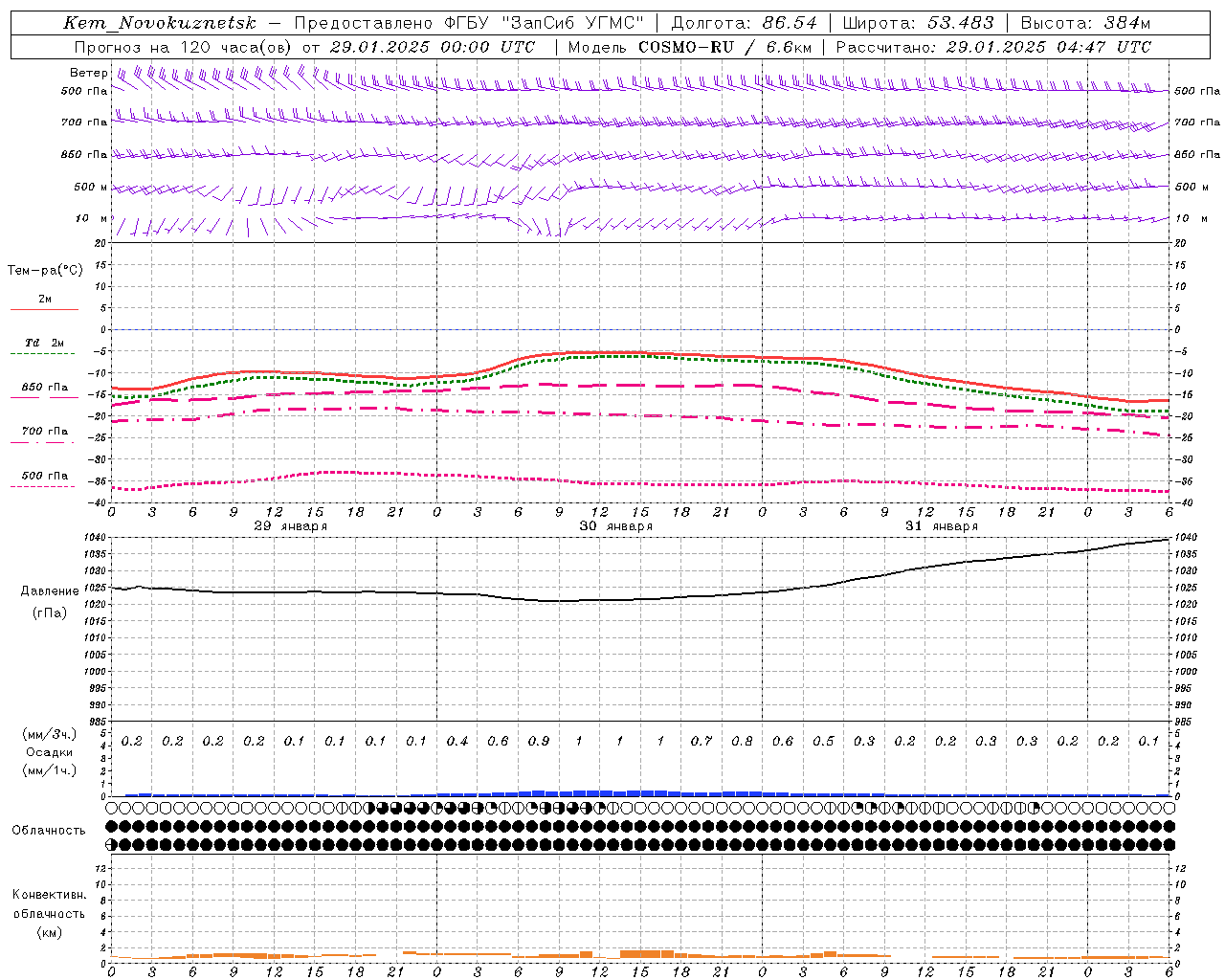The image size is (1225, 980).
Task: Click the Высота: 384м value
Action: [1085, 23]
